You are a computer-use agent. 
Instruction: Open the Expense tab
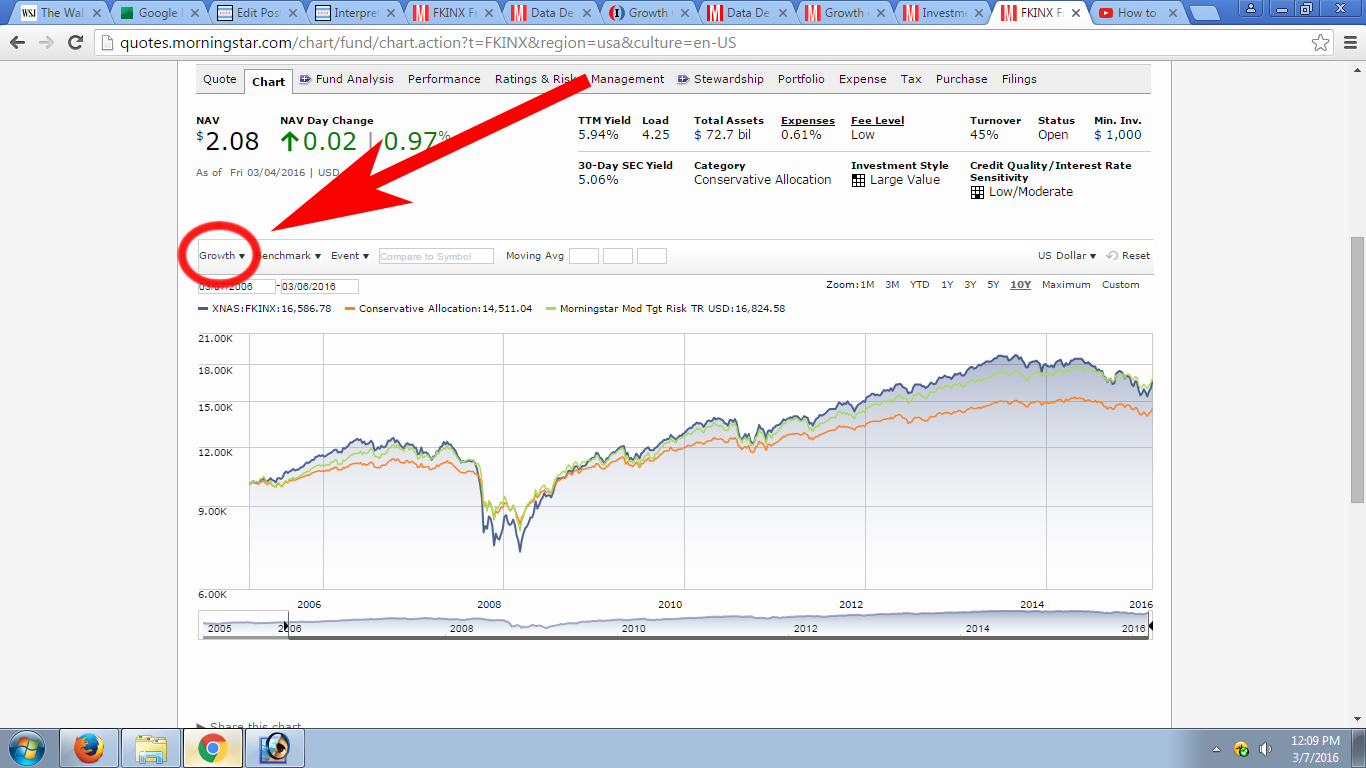coord(862,79)
